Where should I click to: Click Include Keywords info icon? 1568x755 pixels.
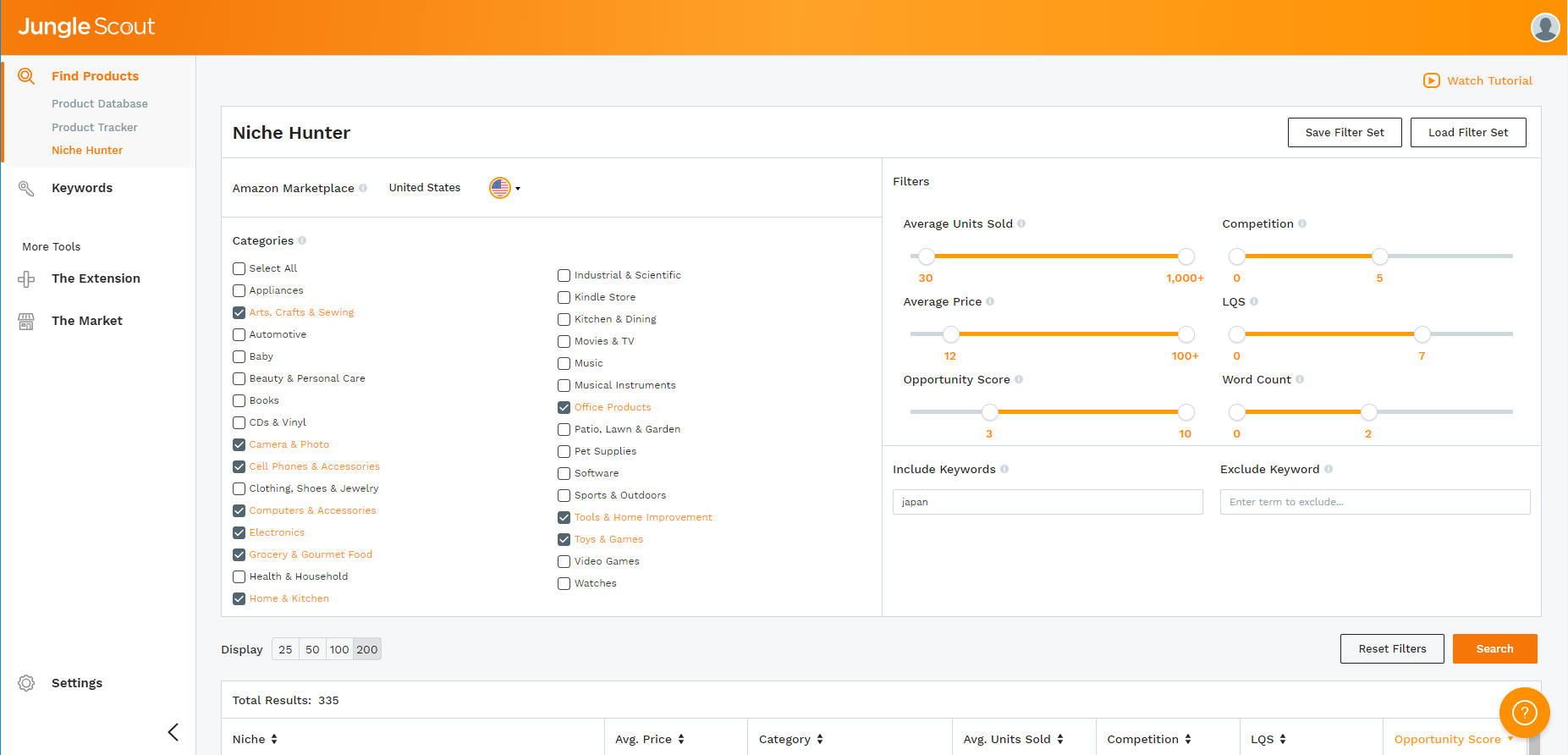click(1004, 469)
